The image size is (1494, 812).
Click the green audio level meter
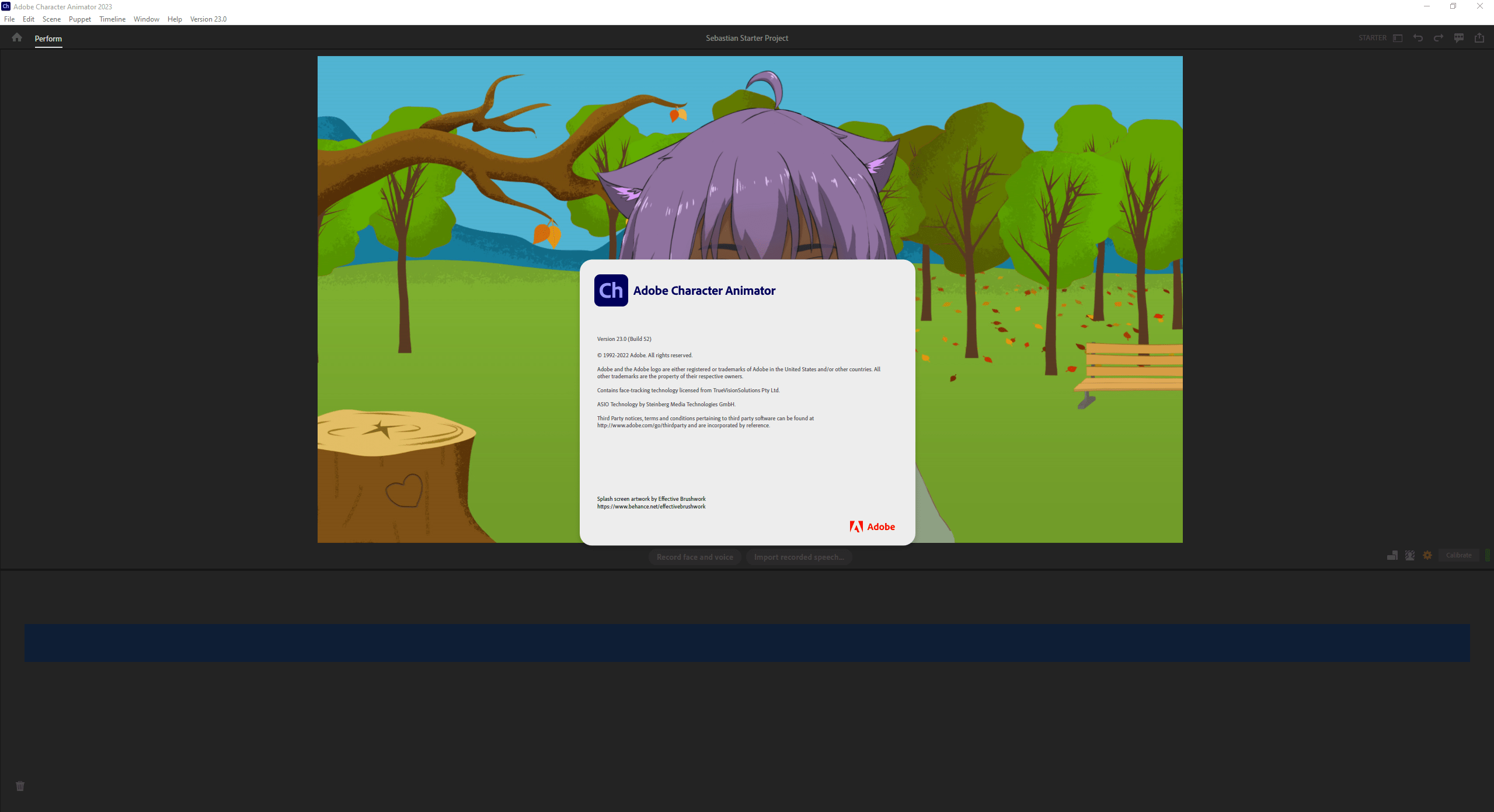pos(1487,555)
